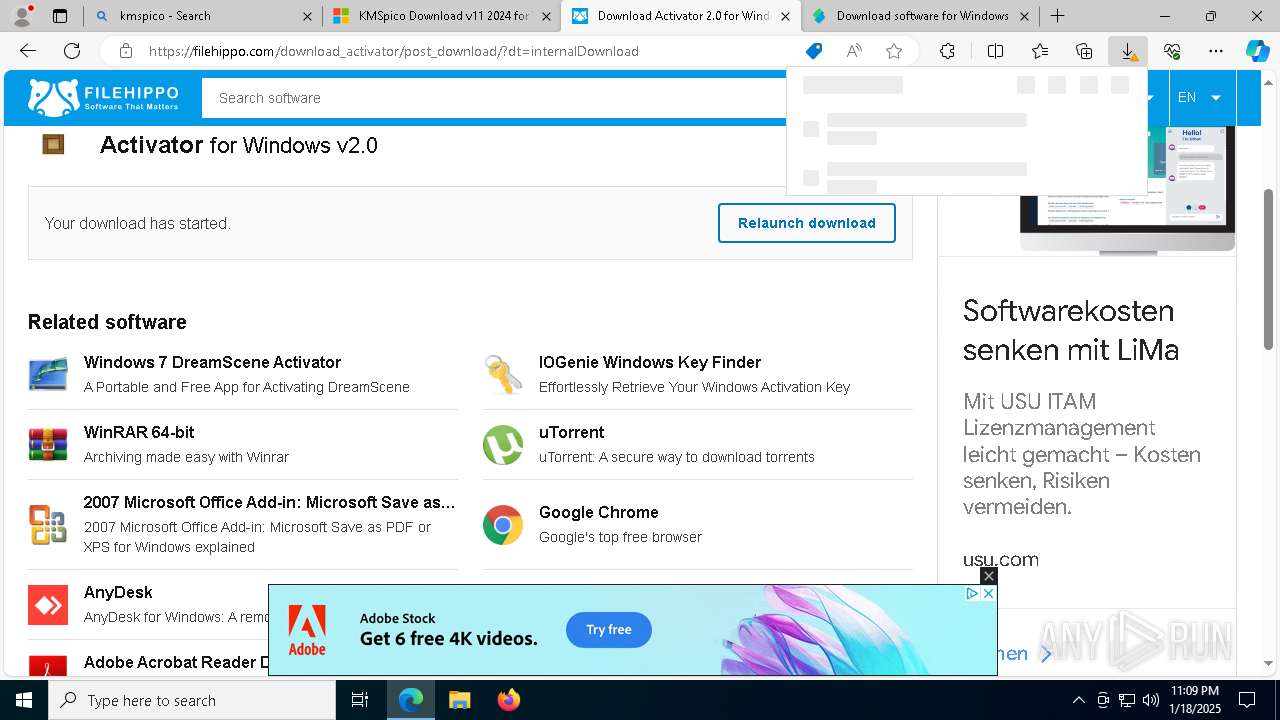Click the Windows taskbar search box
Image resolution: width=1280 pixels, height=720 pixels.
click(x=192, y=700)
